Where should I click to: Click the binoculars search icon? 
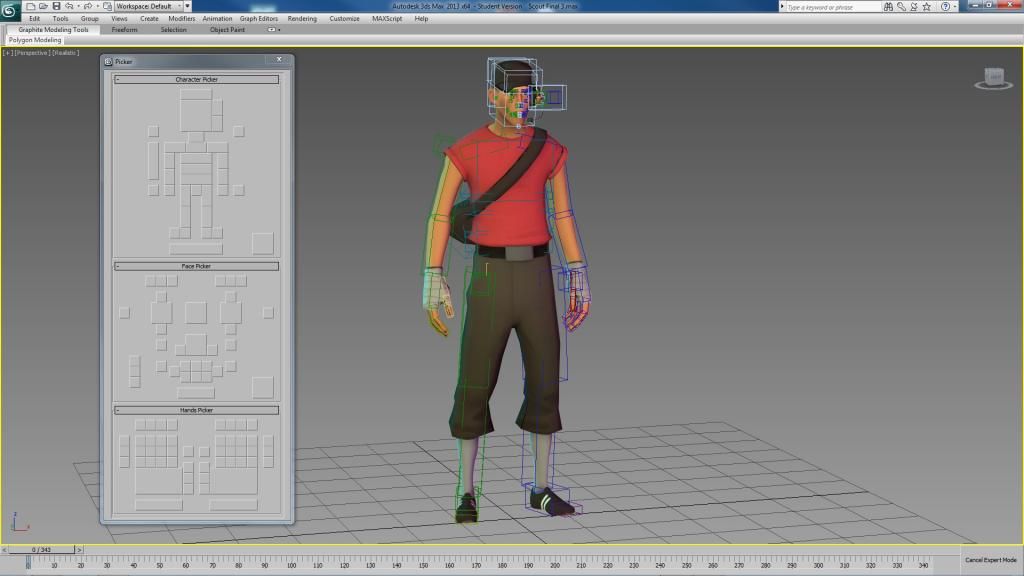click(x=888, y=7)
